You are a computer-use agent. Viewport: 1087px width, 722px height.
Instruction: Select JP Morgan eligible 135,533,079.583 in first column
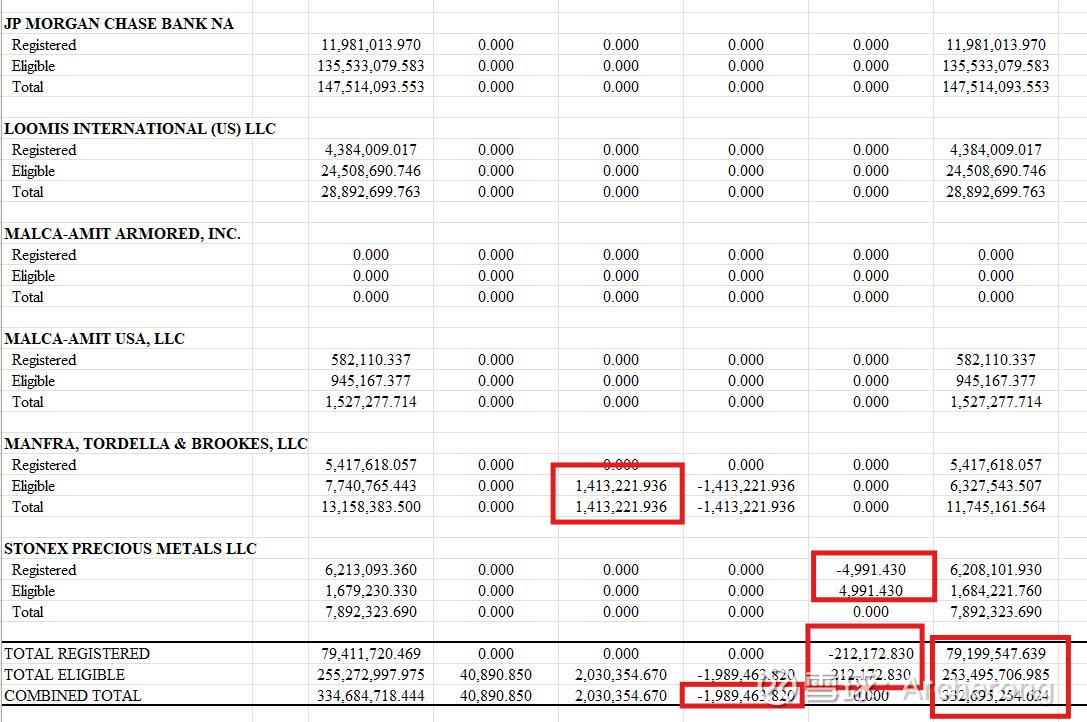coord(371,66)
